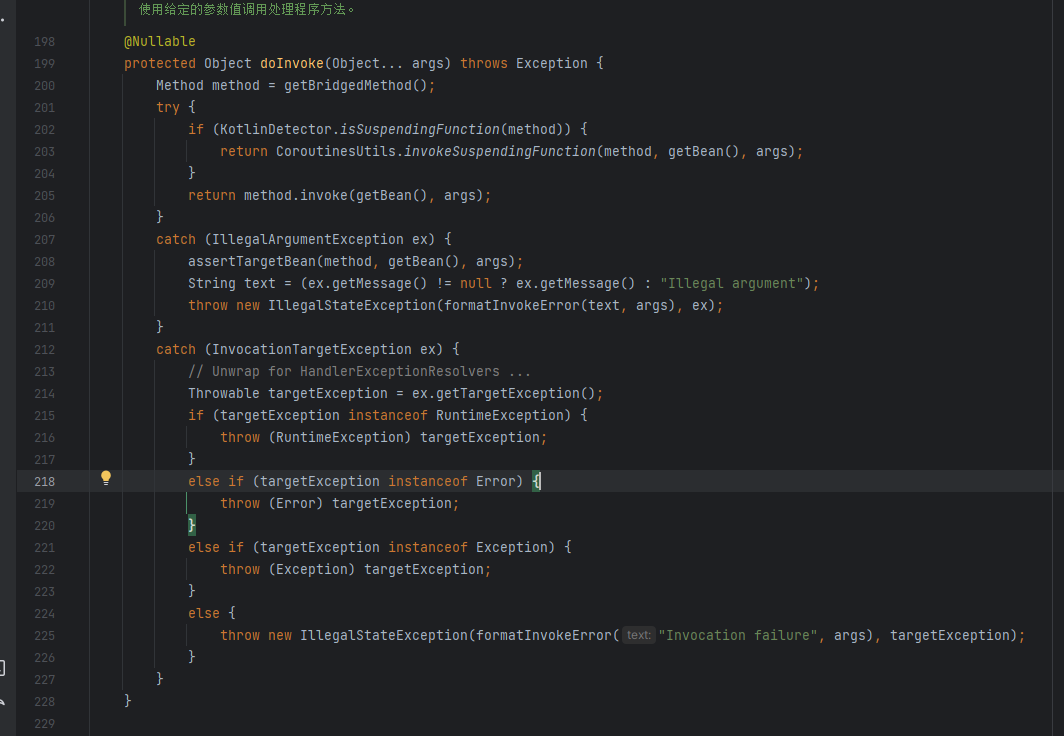This screenshot has width=1064, height=736.
Task: Click the Throwable type on line 214
Action: [223, 393]
